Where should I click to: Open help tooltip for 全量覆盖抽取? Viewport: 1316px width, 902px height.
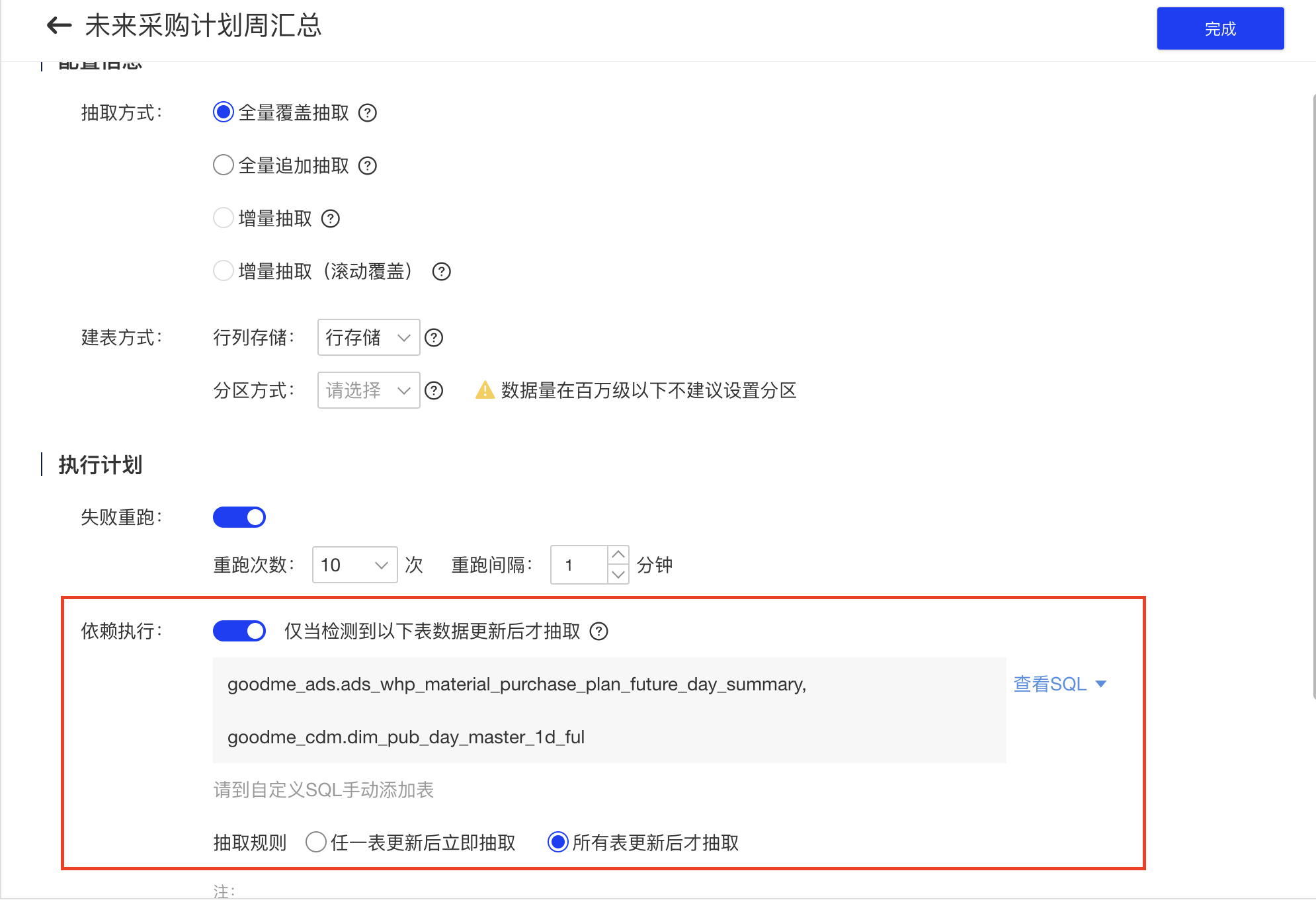[x=368, y=113]
